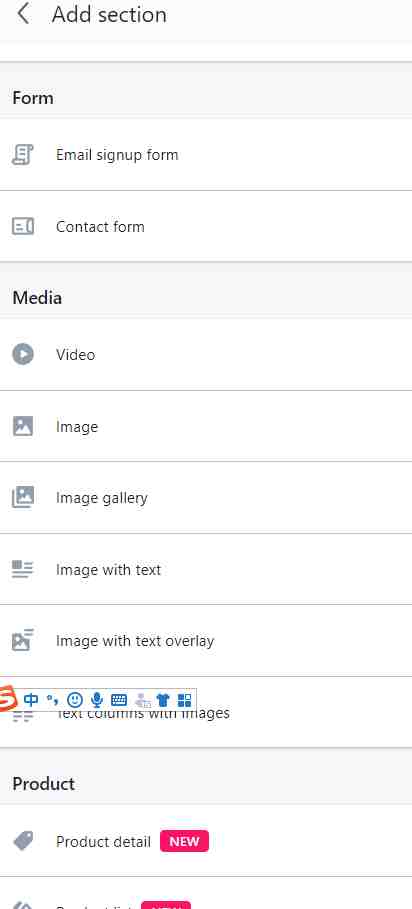Click the Contact form icon
Viewport: 412px width, 909px height.
(x=23, y=226)
